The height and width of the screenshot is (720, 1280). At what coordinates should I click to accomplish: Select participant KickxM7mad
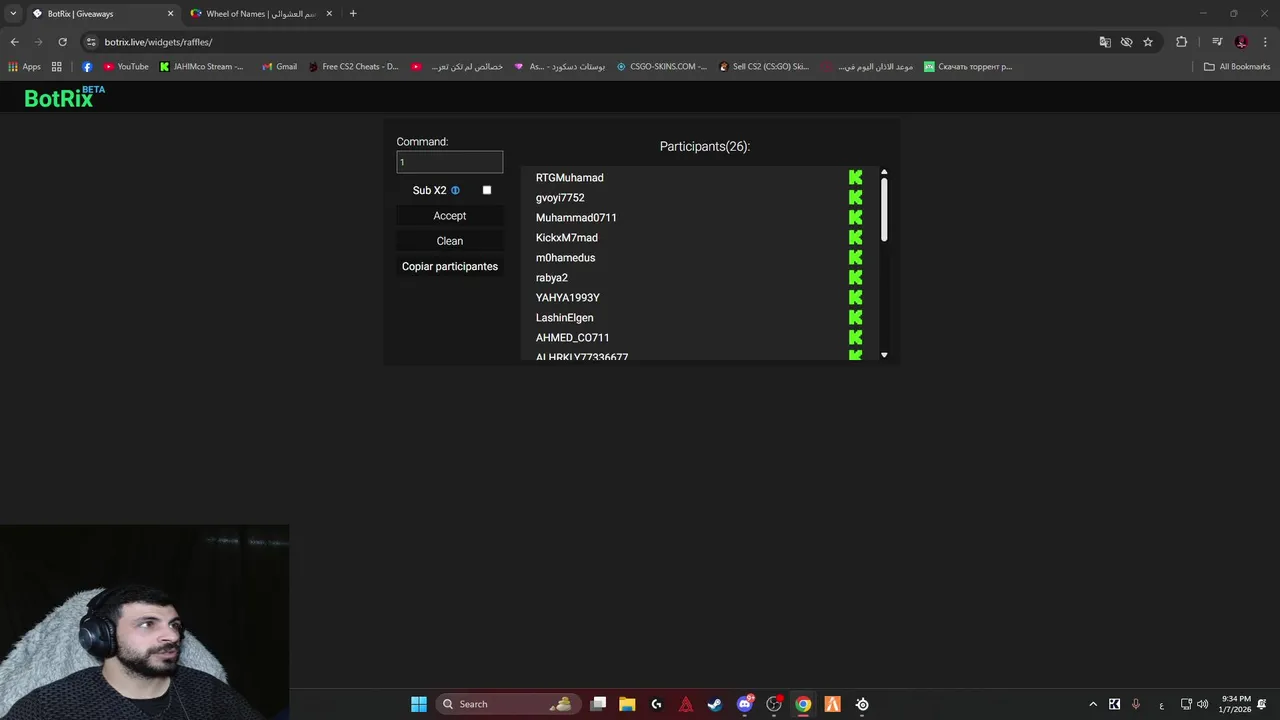567,238
